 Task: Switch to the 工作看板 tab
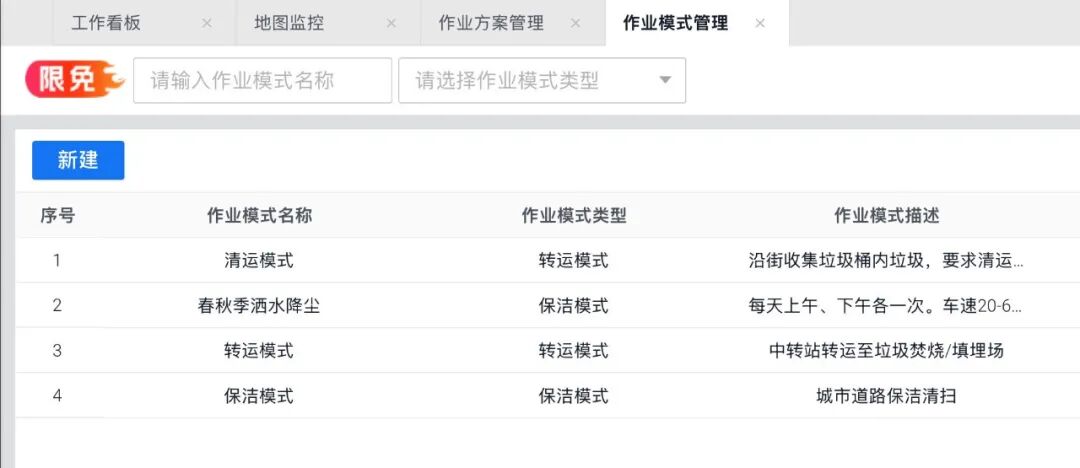coord(106,24)
